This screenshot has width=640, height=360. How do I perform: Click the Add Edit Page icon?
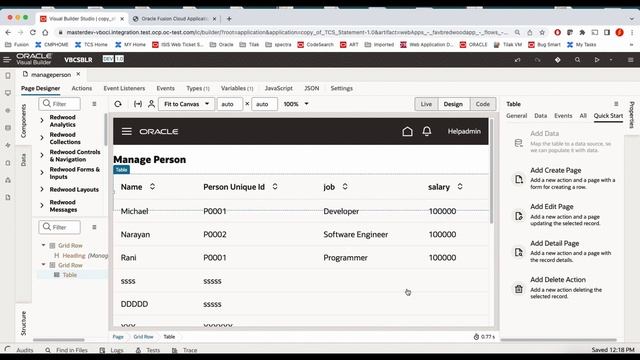518,216
